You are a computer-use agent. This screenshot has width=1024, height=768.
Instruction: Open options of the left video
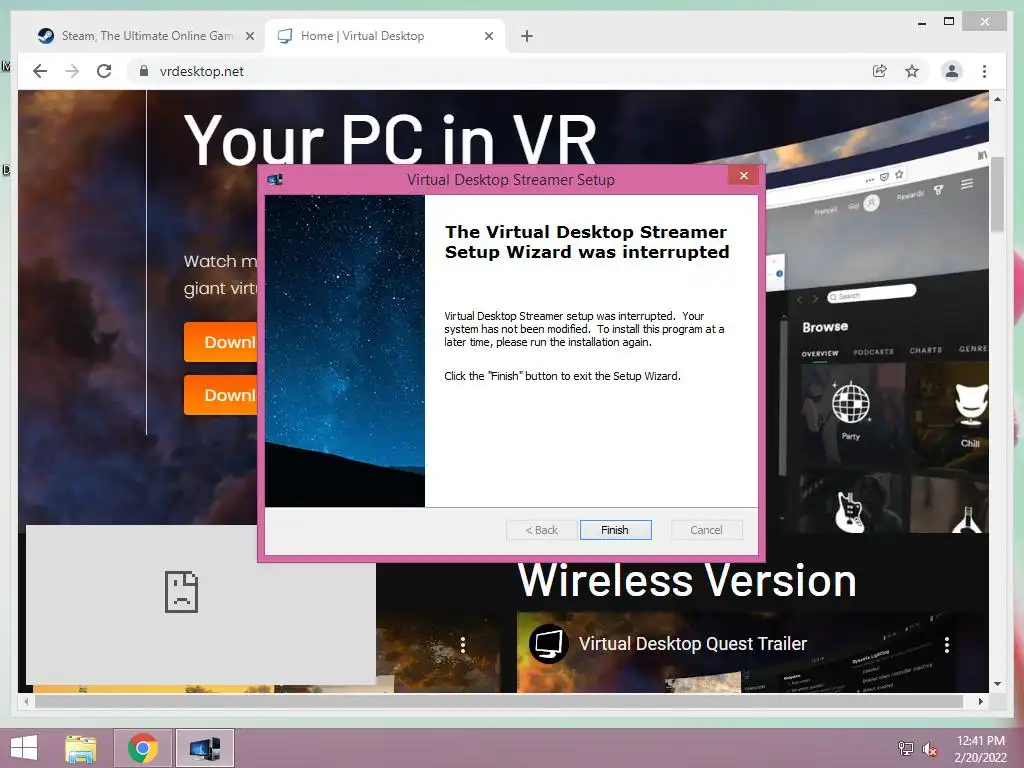[463, 645]
